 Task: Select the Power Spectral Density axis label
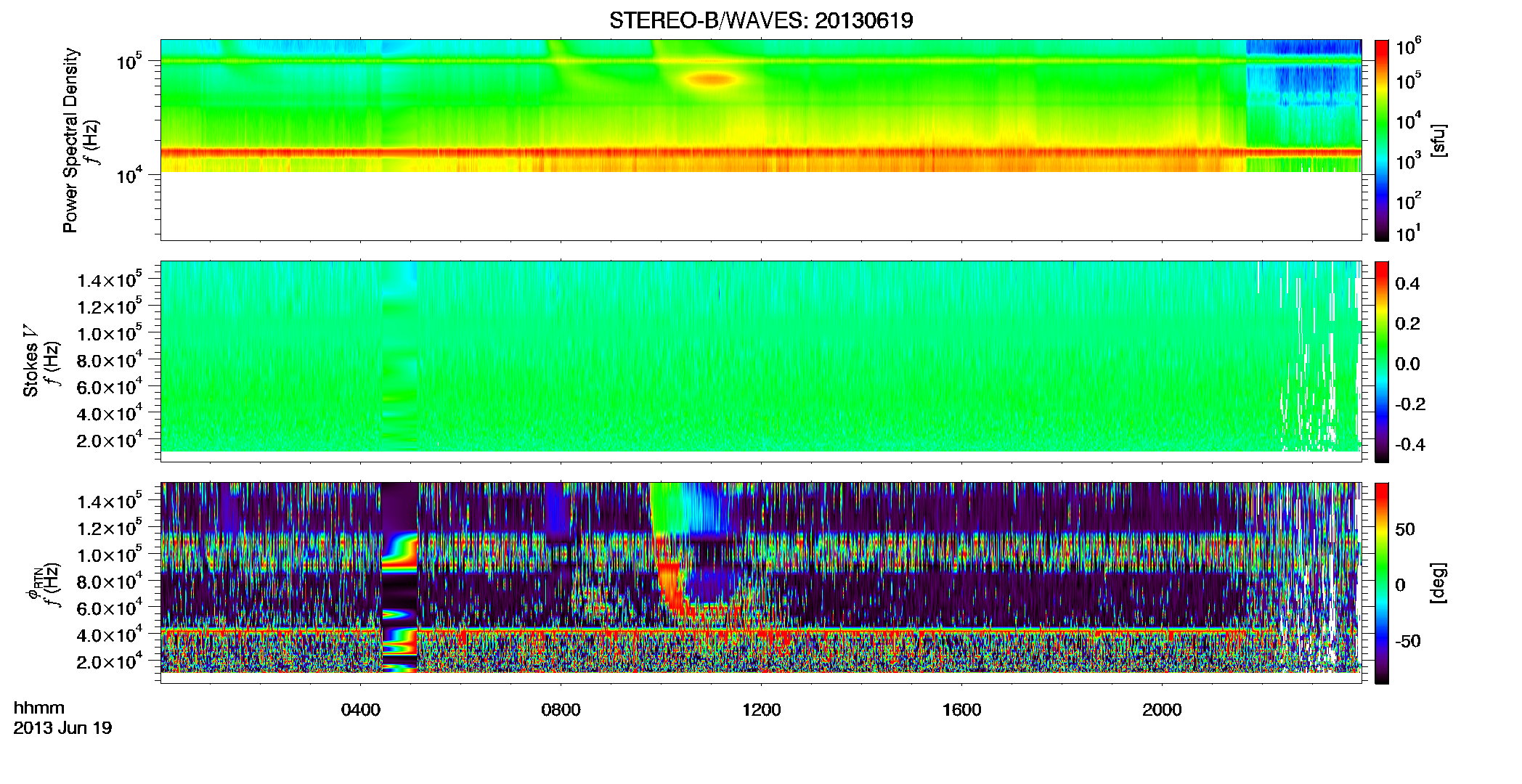(70, 140)
